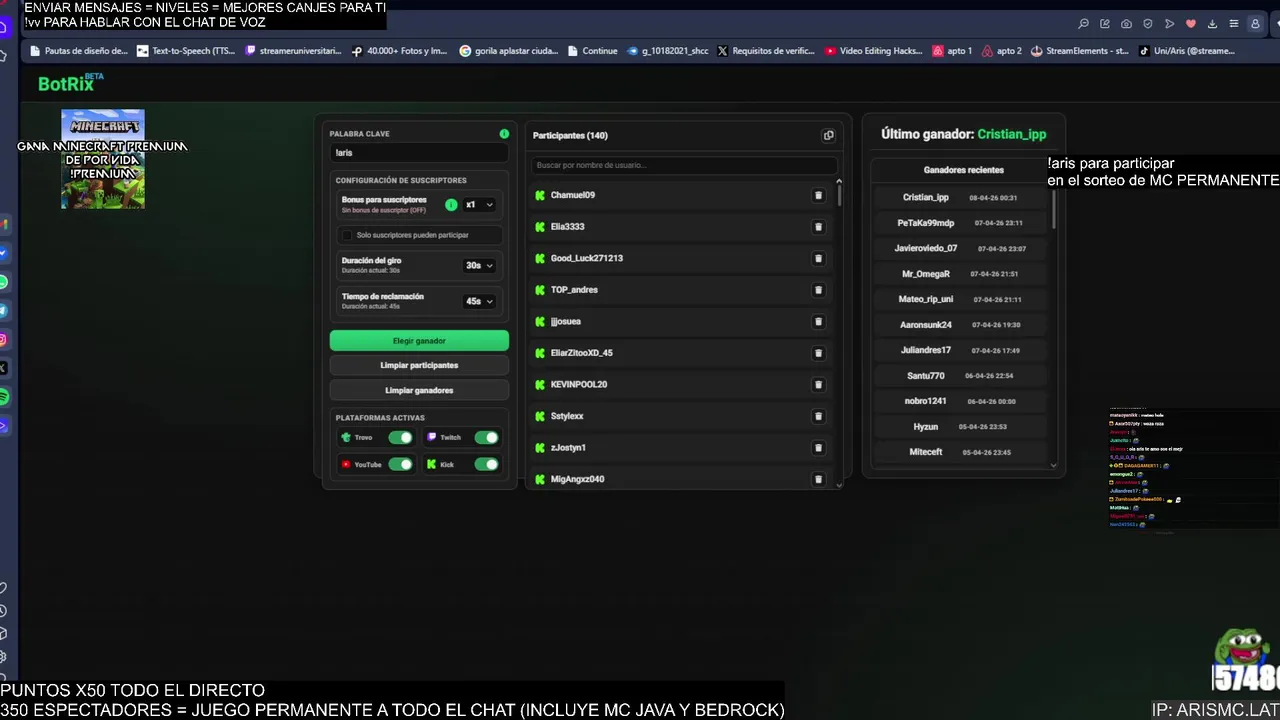Image resolution: width=1280 pixels, height=720 pixels.
Task: Select recent winner Cristian_ipp row
Action: [x=961, y=198]
